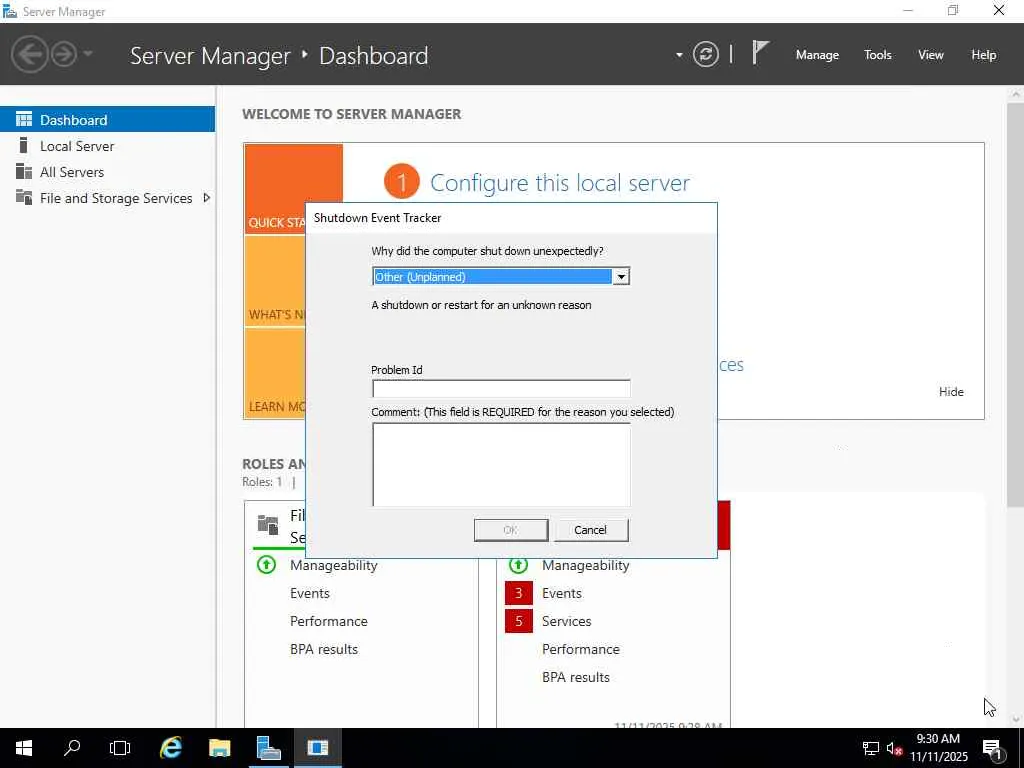Click the forward navigation arrow in Server Manager
The image size is (1024, 768).
(x=64, y=54)
